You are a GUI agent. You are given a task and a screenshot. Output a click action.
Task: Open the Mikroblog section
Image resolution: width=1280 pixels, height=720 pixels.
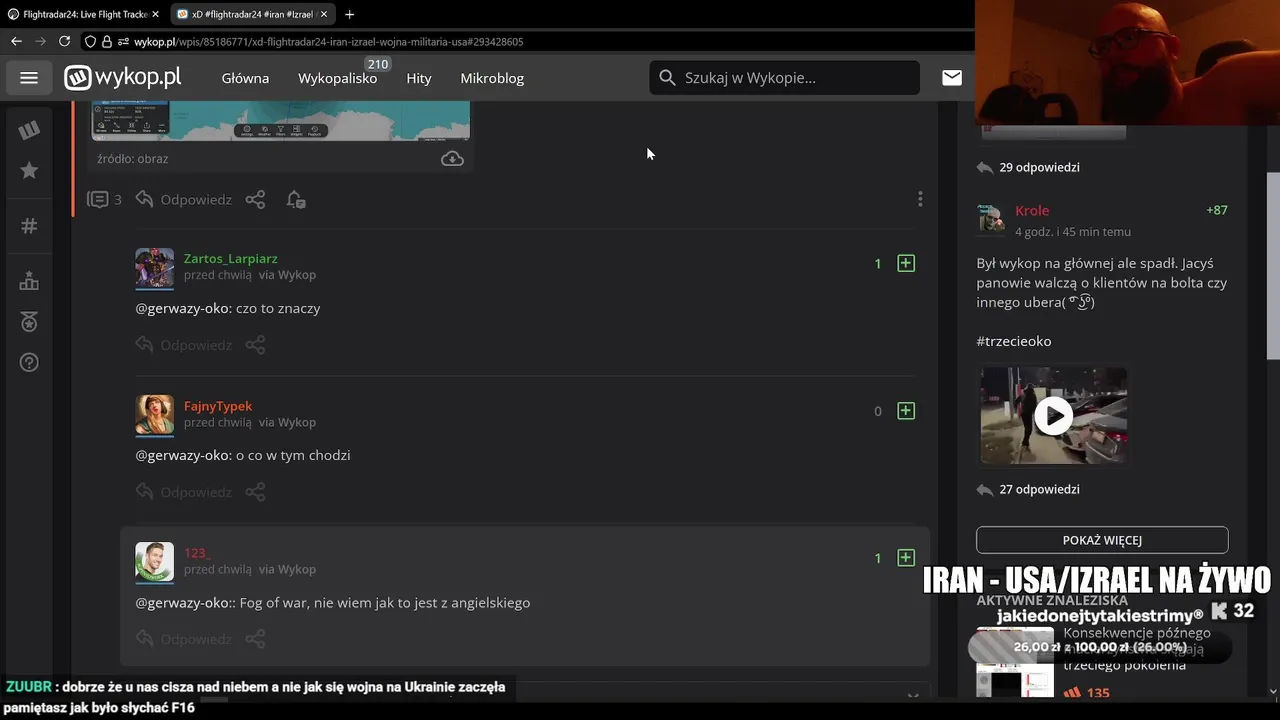[x=492, y=78]
